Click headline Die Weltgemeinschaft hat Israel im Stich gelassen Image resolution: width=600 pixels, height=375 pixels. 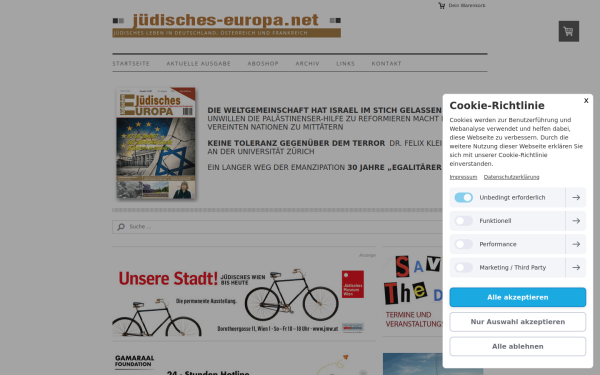pyautogui.click(x=324, y=110)
